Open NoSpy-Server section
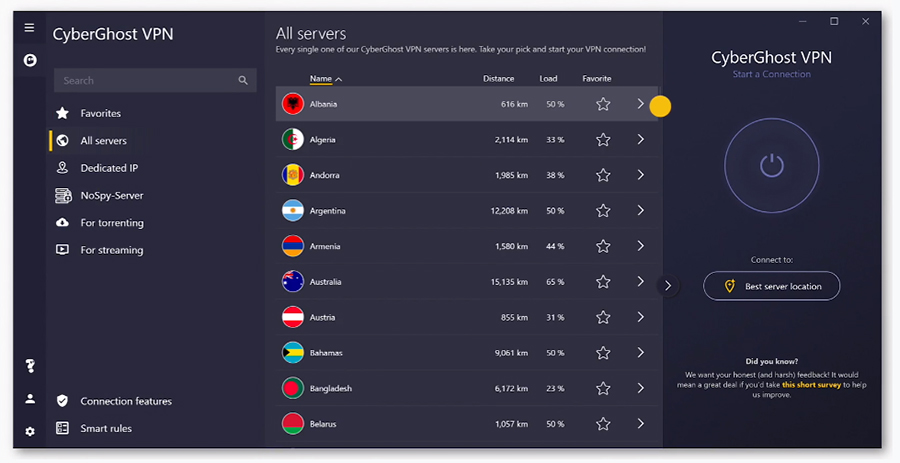This screenshot has width=900, height=463. [112, 196]
